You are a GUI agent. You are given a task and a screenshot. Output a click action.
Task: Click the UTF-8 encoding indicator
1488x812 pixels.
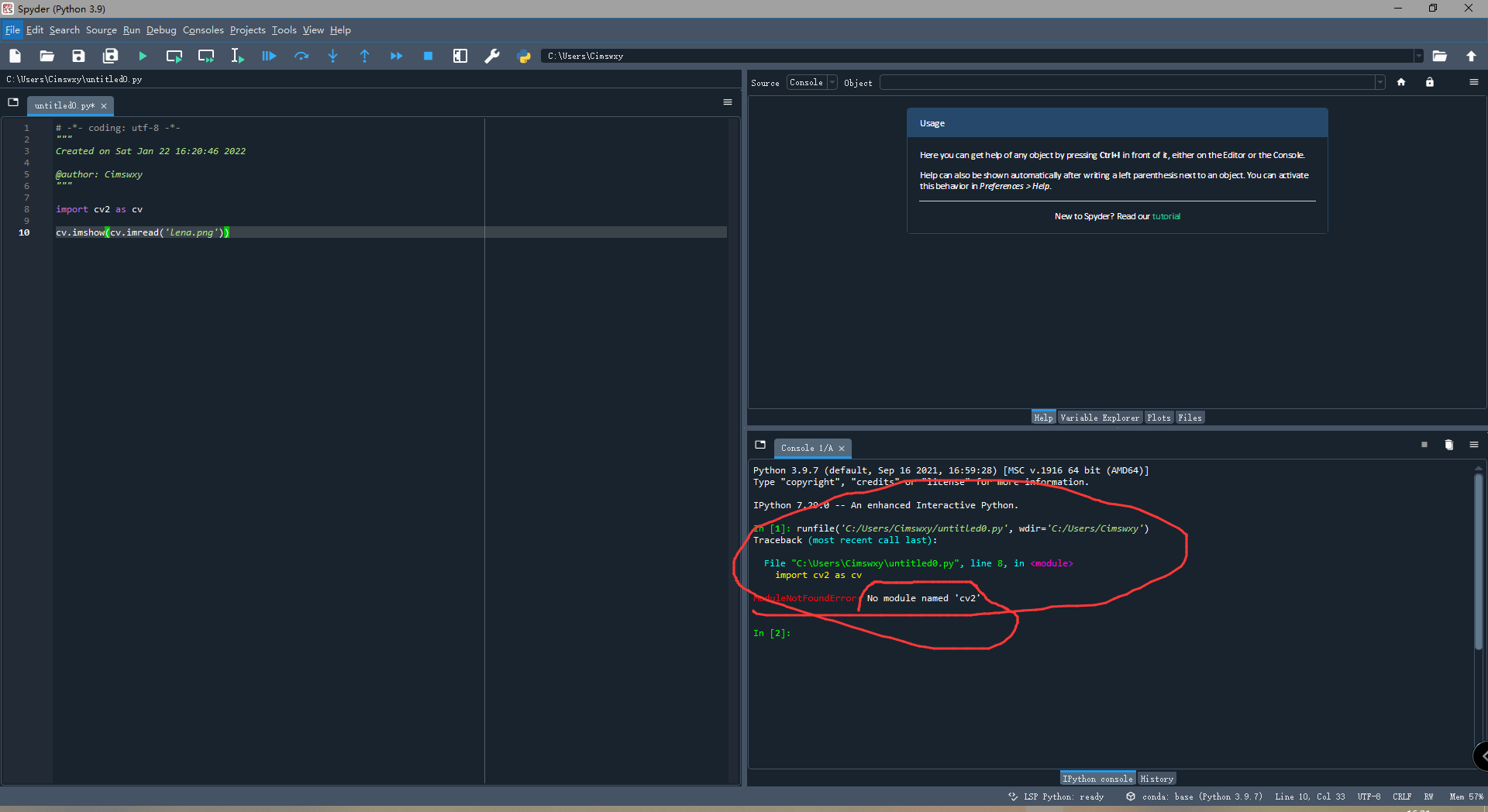[x=1369, y=797]
